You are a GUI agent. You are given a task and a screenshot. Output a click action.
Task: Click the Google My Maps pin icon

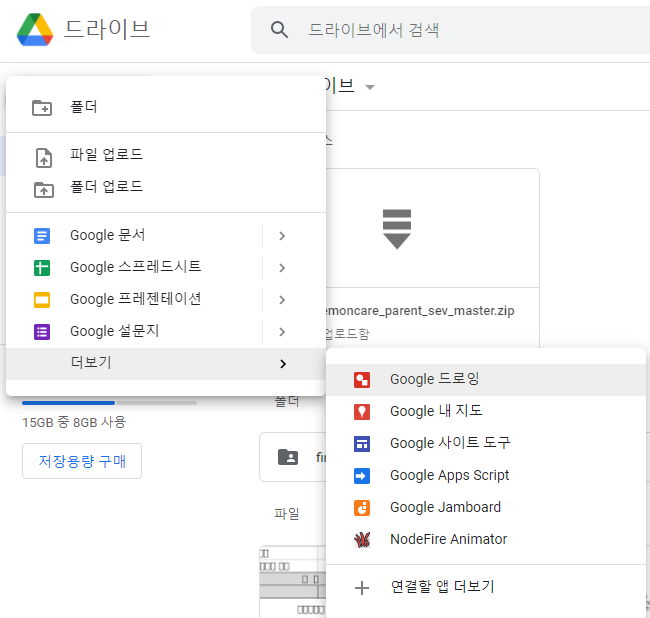362,412
